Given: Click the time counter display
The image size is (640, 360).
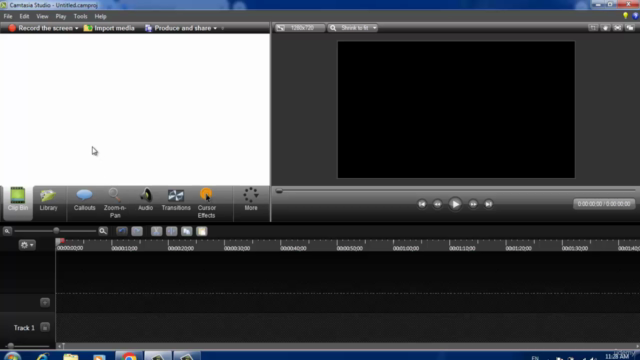Looking at the screenshot, I should point(604,204).
